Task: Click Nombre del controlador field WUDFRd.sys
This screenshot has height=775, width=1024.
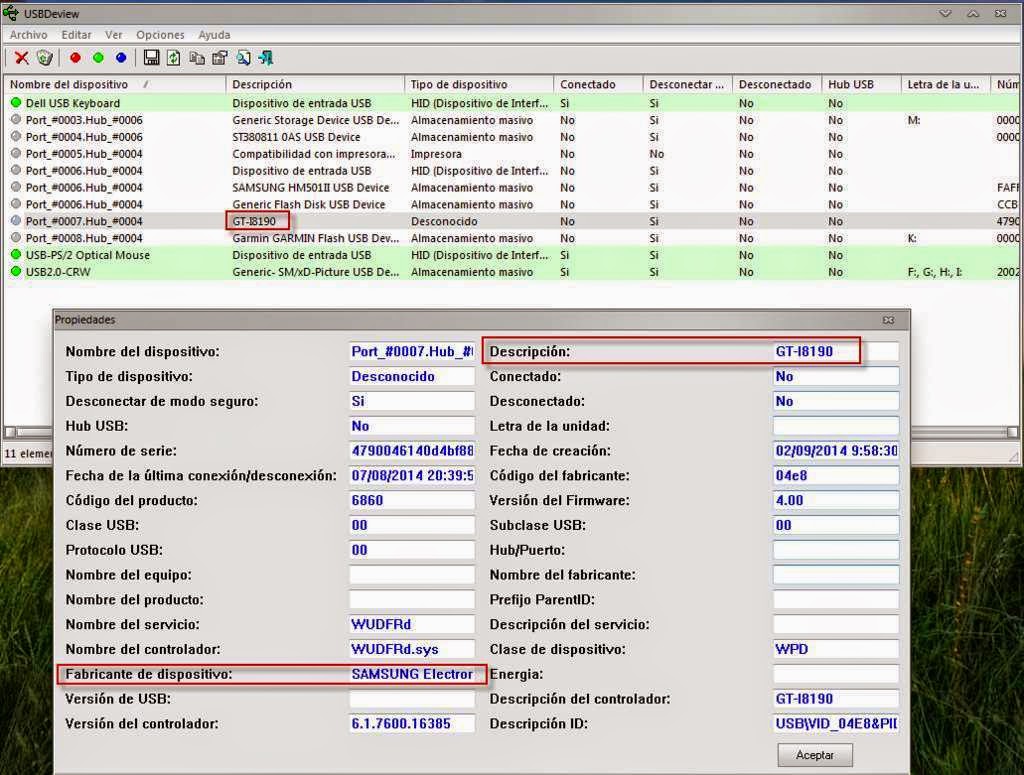Action: click(412, 649)
